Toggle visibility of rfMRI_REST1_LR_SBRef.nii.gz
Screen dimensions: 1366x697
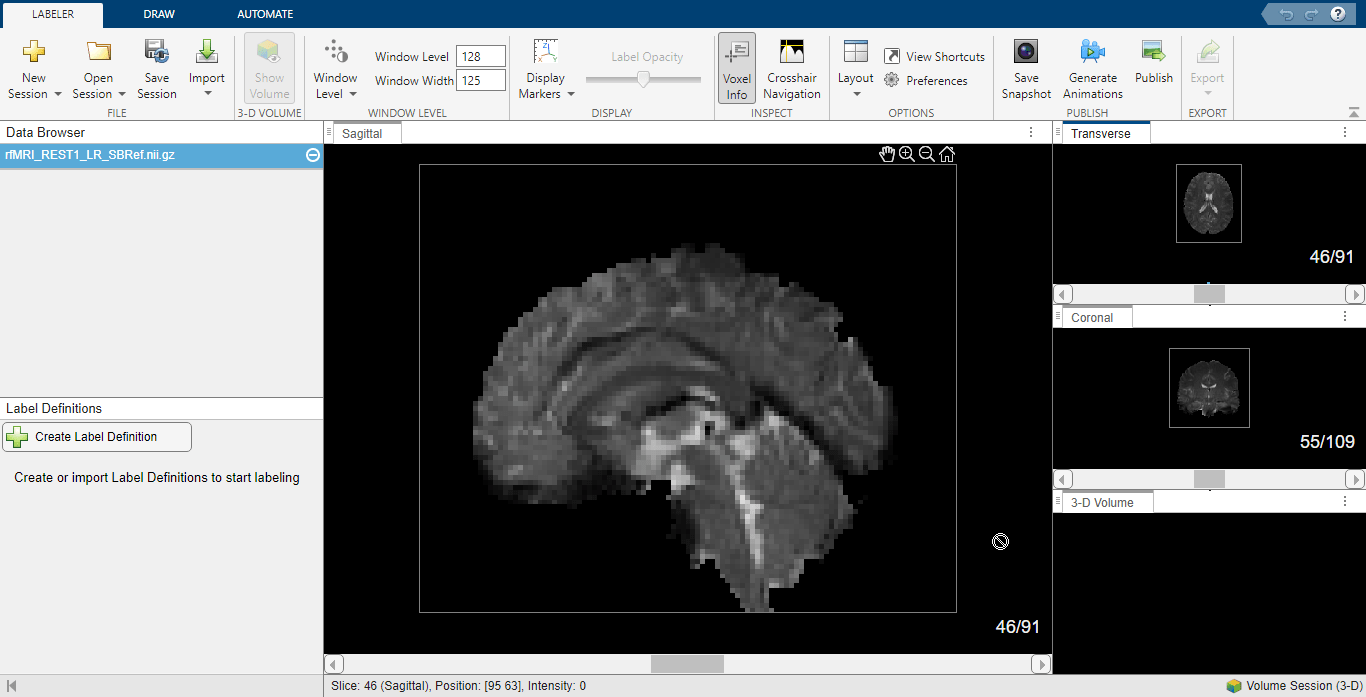(x=312, y=155)
